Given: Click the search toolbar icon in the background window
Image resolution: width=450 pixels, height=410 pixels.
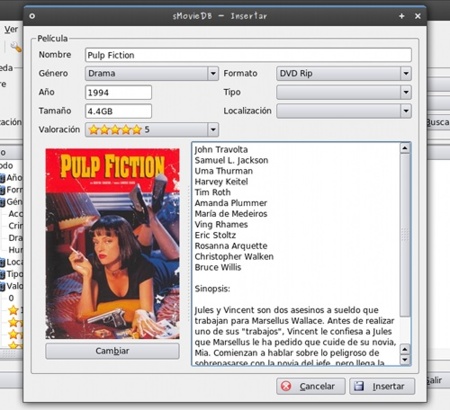Looking at the screenshot, I should pyautogui.click(x=16, y=47).
